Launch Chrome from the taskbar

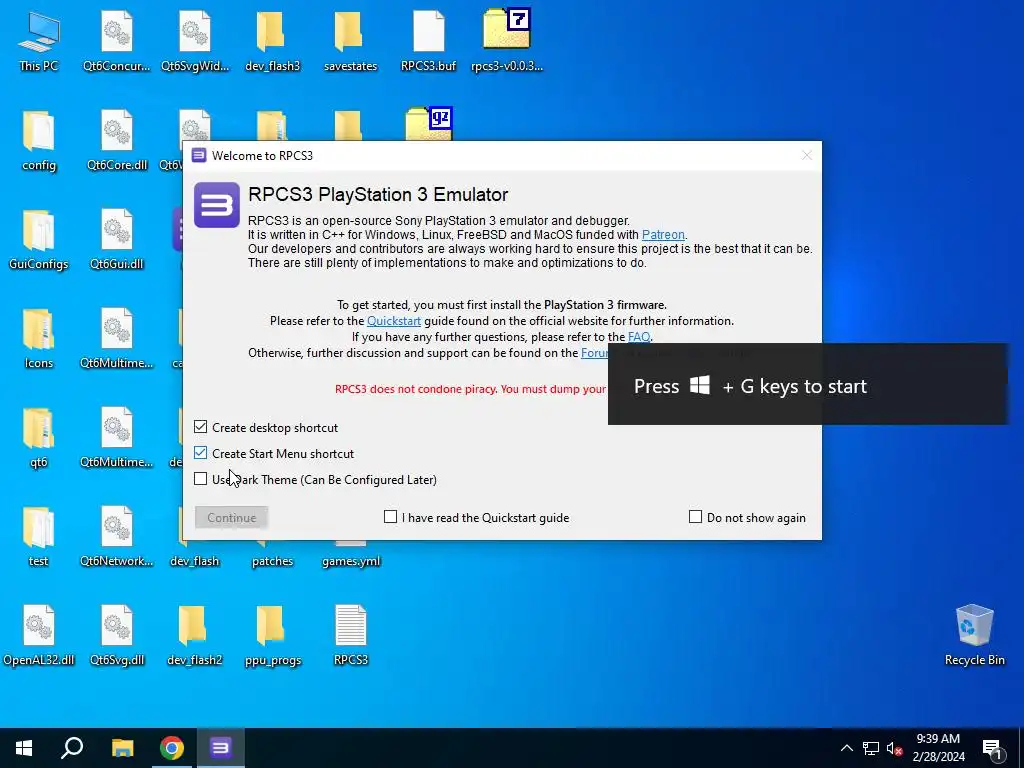point(172,748)
